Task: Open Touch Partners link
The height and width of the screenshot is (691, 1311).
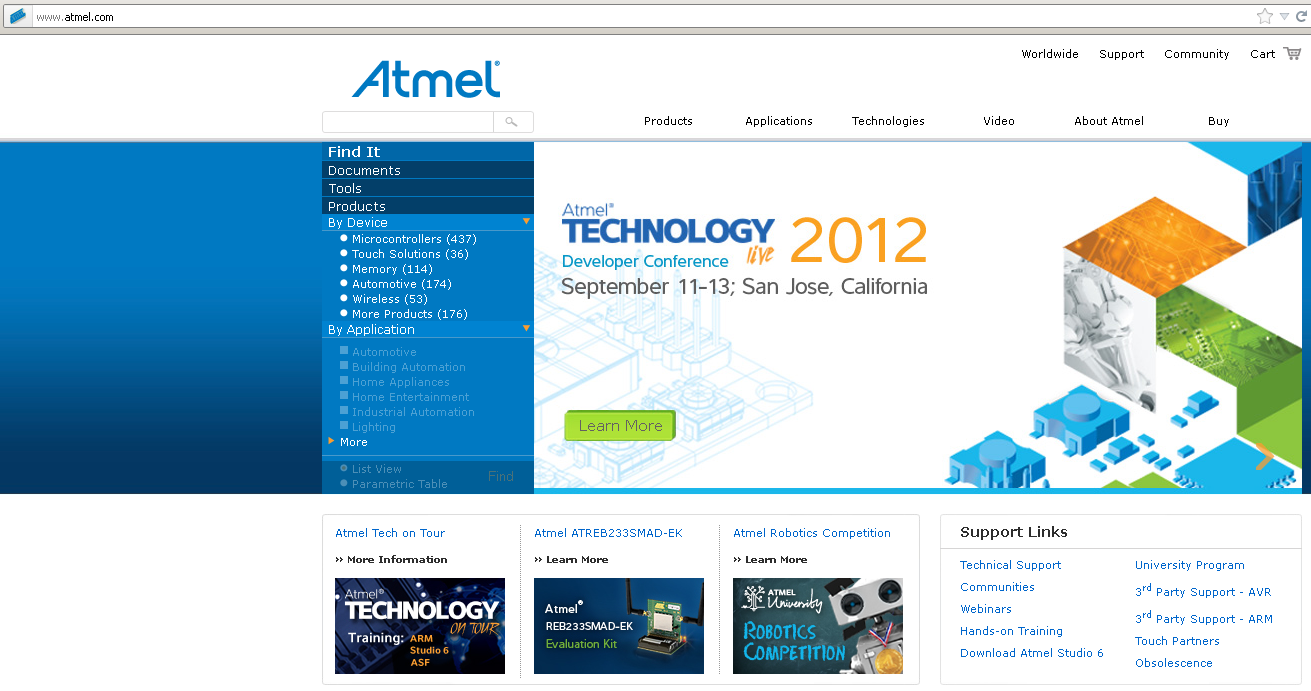Action: [x=1177, y=641]
